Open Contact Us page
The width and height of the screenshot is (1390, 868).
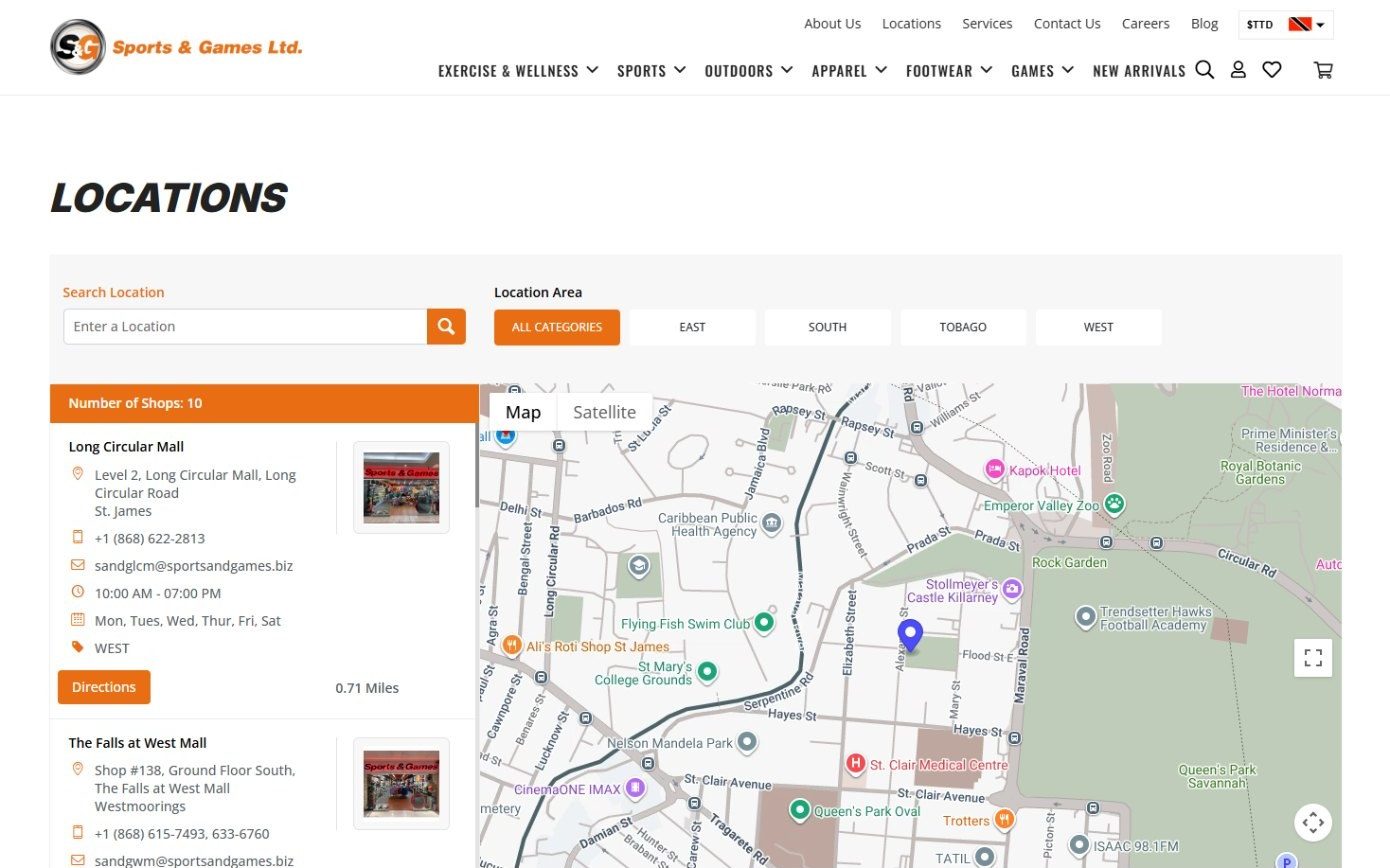(x=1067, y=23)
